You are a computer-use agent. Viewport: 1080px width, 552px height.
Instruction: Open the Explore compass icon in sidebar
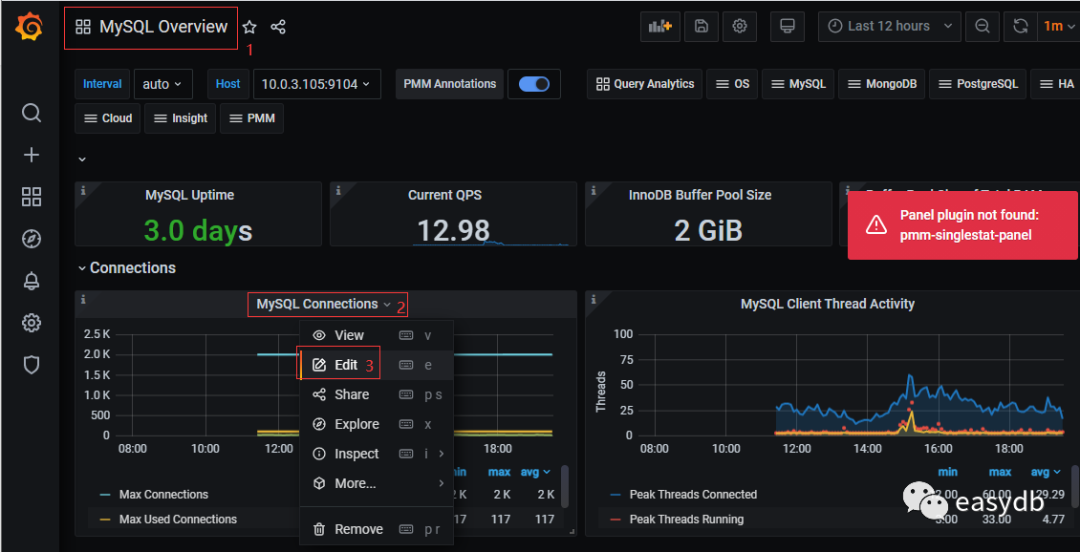point(31,239)
